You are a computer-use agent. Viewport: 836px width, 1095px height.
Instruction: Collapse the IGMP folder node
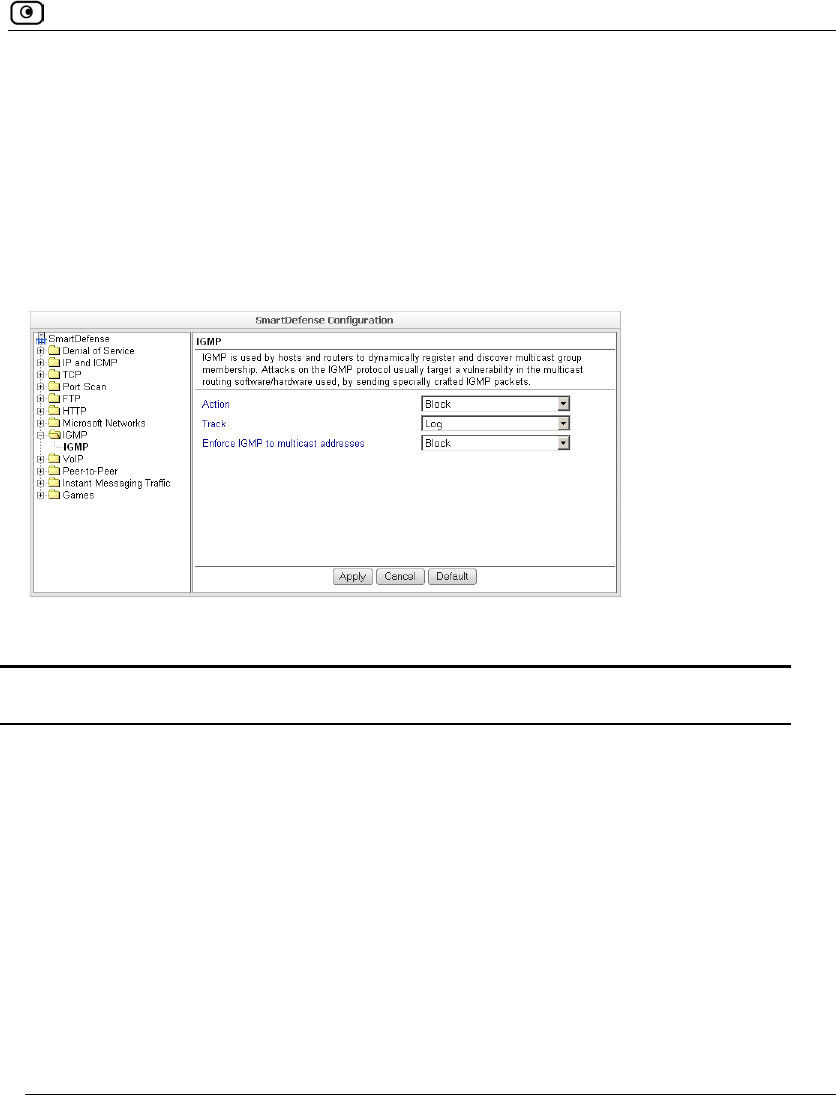(x=41, y=434)
